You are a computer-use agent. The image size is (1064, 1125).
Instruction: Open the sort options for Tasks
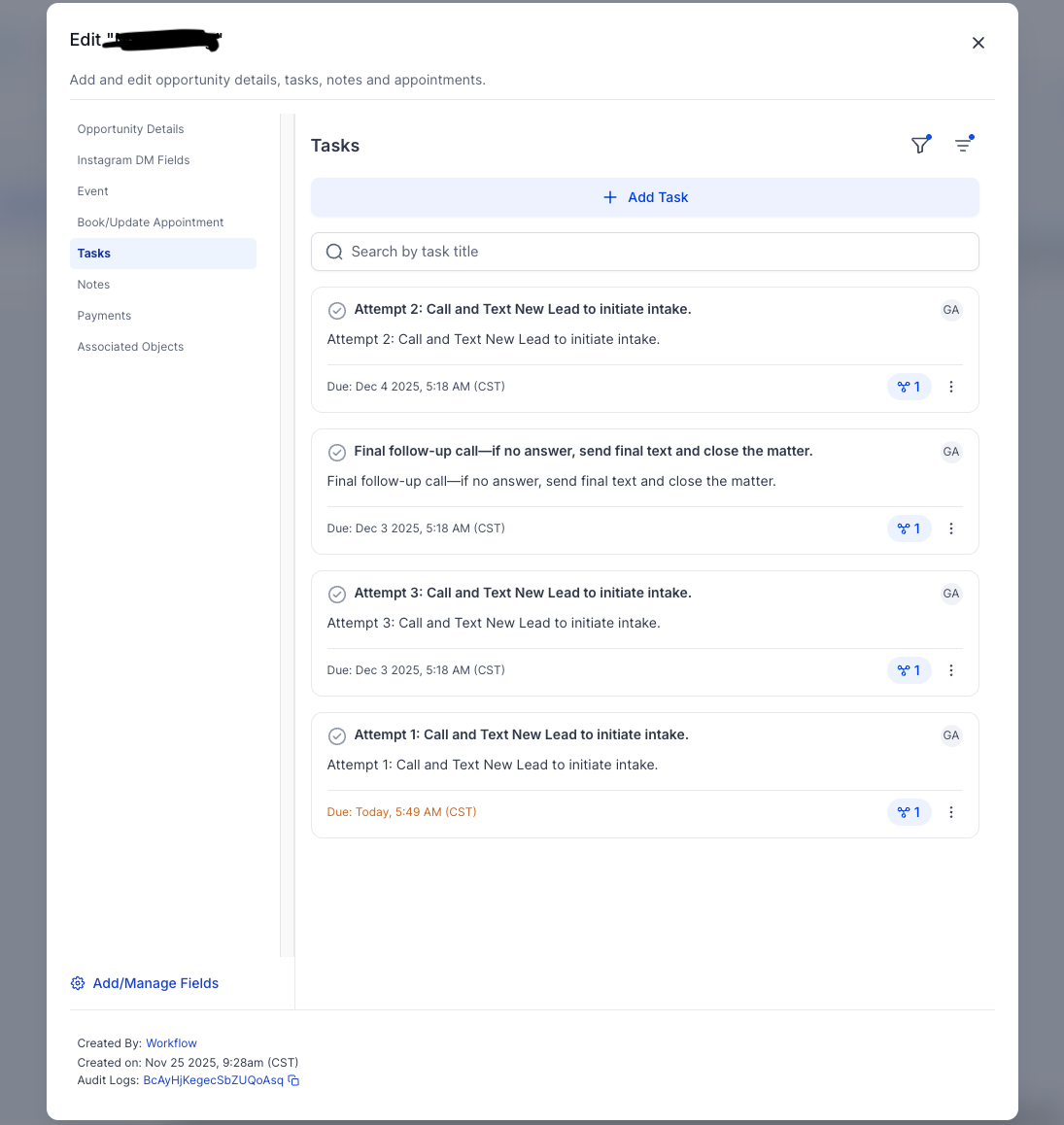tap(964, 144)
